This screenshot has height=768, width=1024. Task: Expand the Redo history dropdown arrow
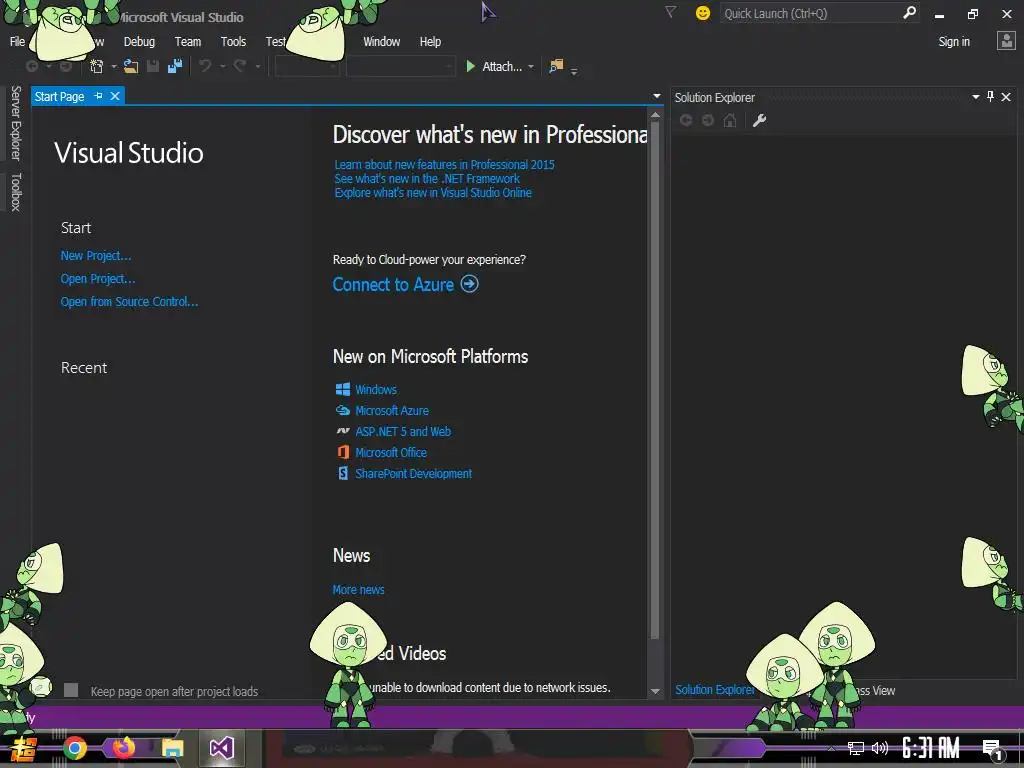click(257, 66)
